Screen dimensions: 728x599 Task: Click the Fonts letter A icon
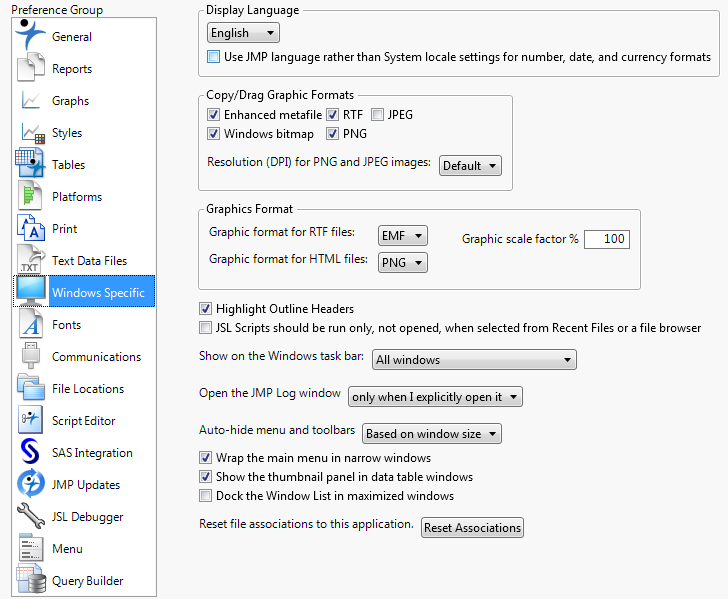coord(31,324)
